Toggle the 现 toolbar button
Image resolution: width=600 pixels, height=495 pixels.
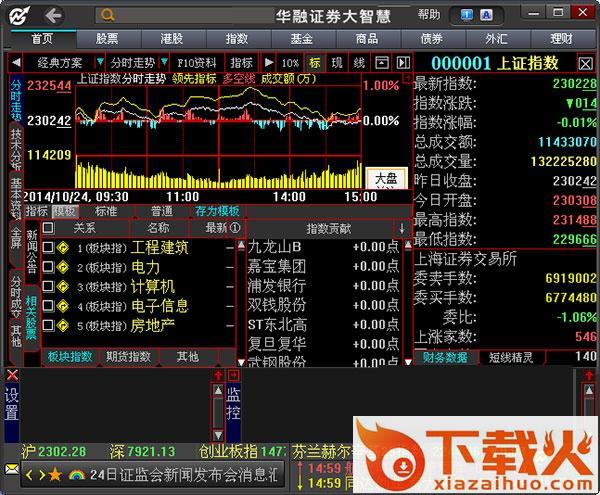coord(337,63)
